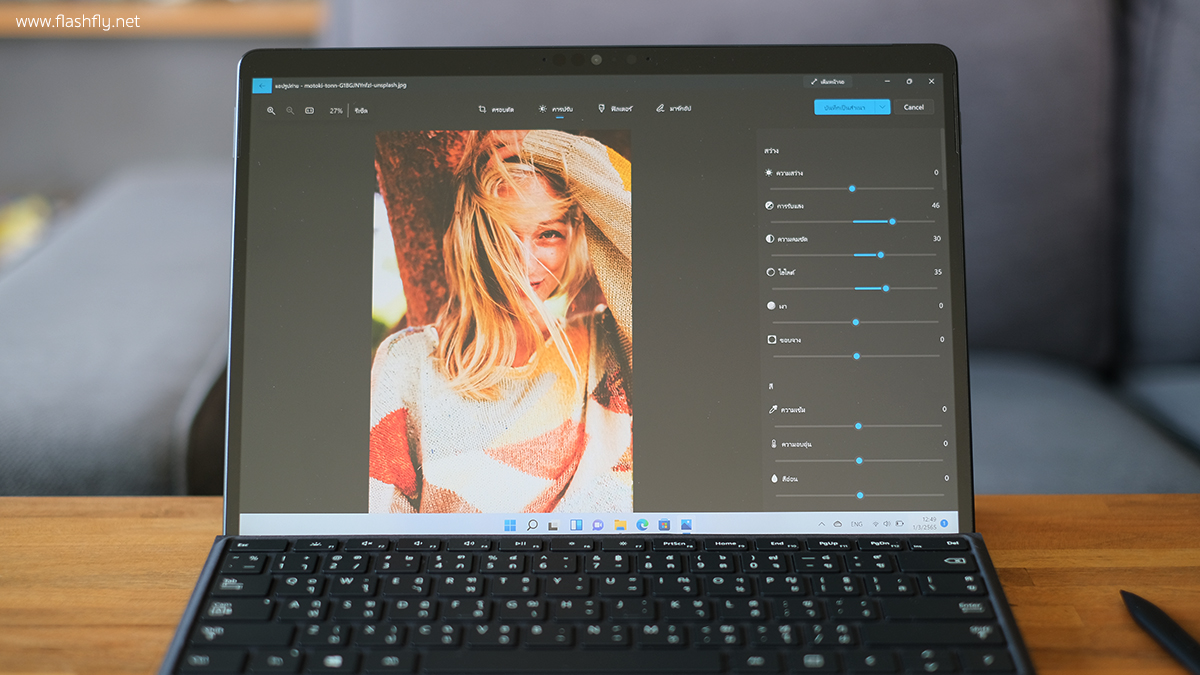Click the back arrow in the title bar
The width and height of the screenshot is (1200, 675).
(x=262, y=86)
